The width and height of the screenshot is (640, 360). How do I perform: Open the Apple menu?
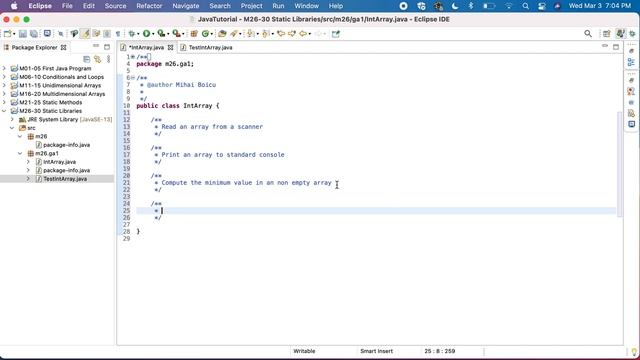(14, 6)
